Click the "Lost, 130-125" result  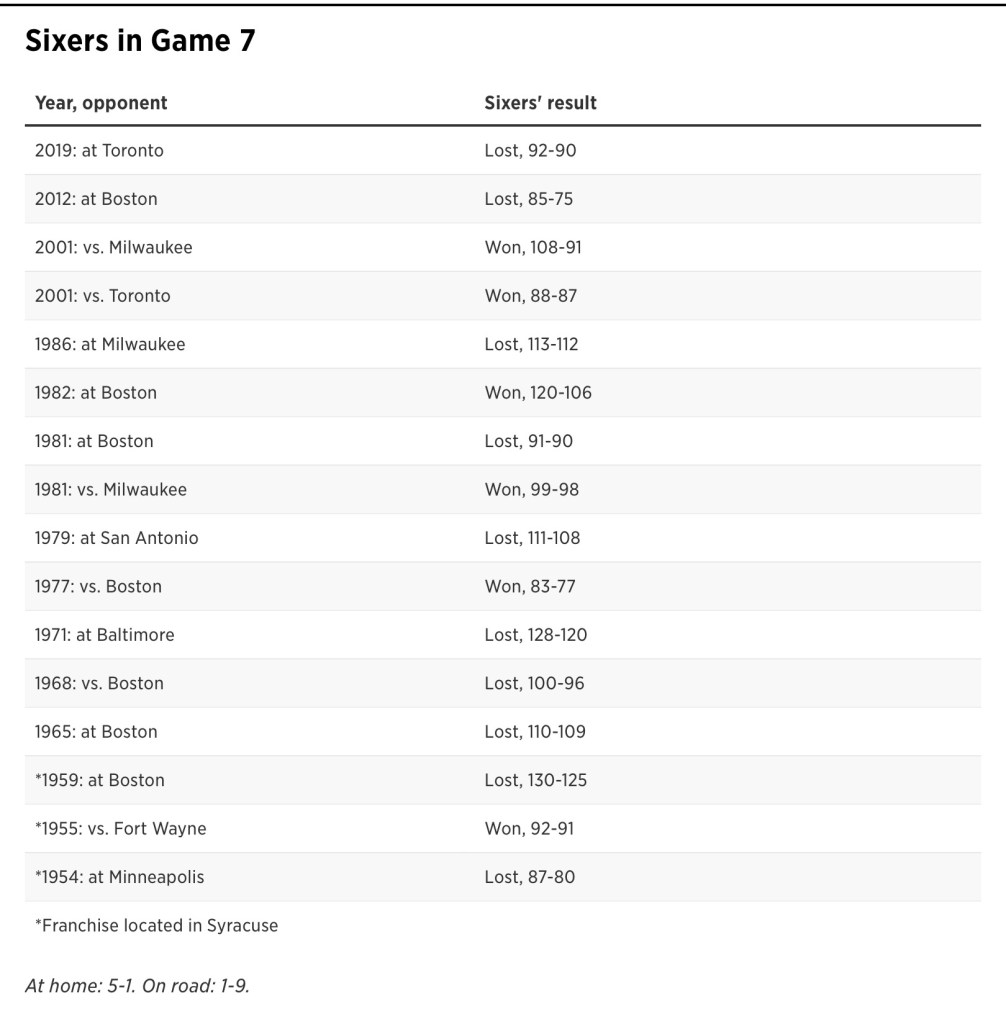pyautogui.click(x=535, y=780)
